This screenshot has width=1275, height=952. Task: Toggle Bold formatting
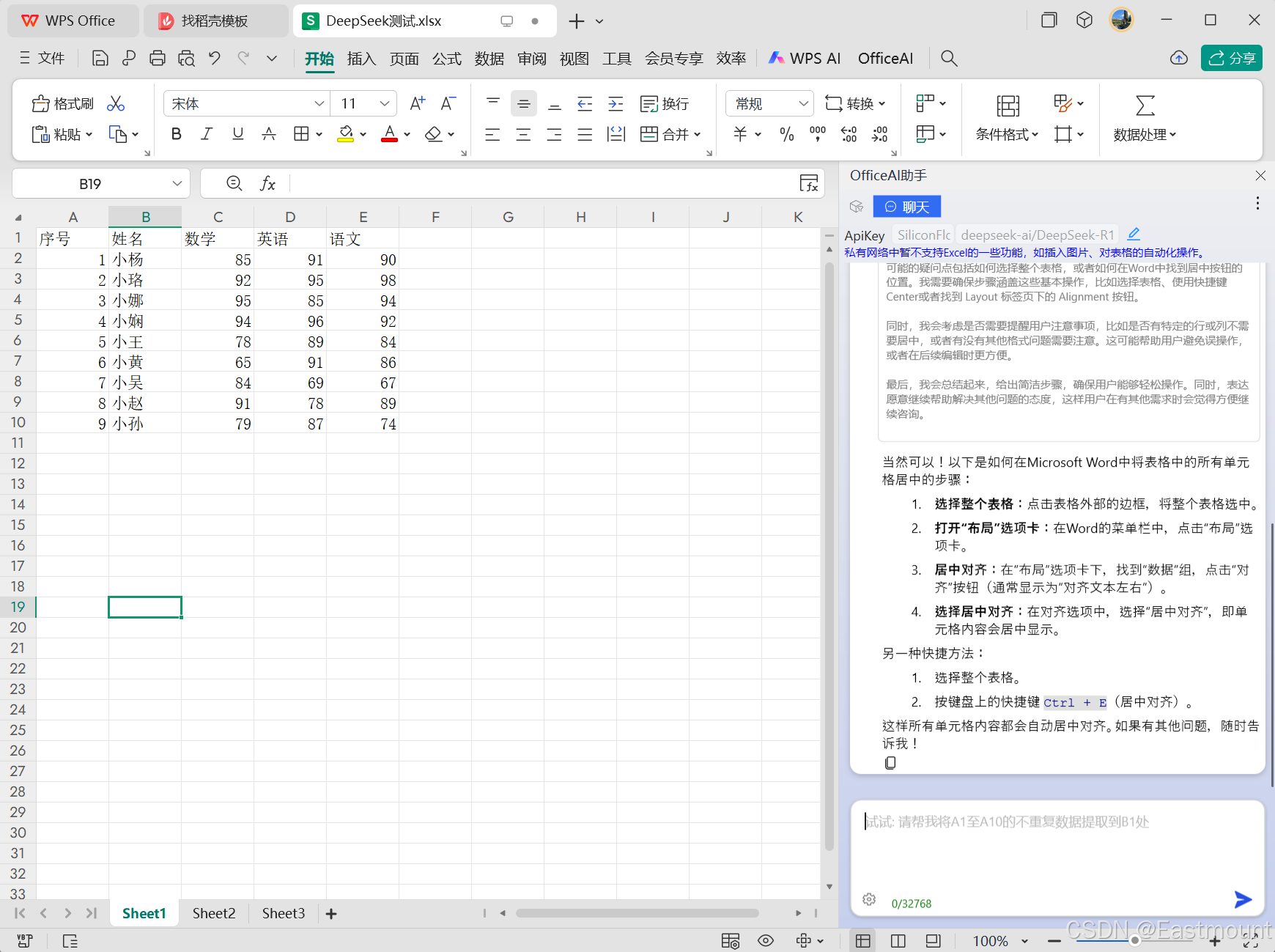pyautogui.click(x=177, y=134)
